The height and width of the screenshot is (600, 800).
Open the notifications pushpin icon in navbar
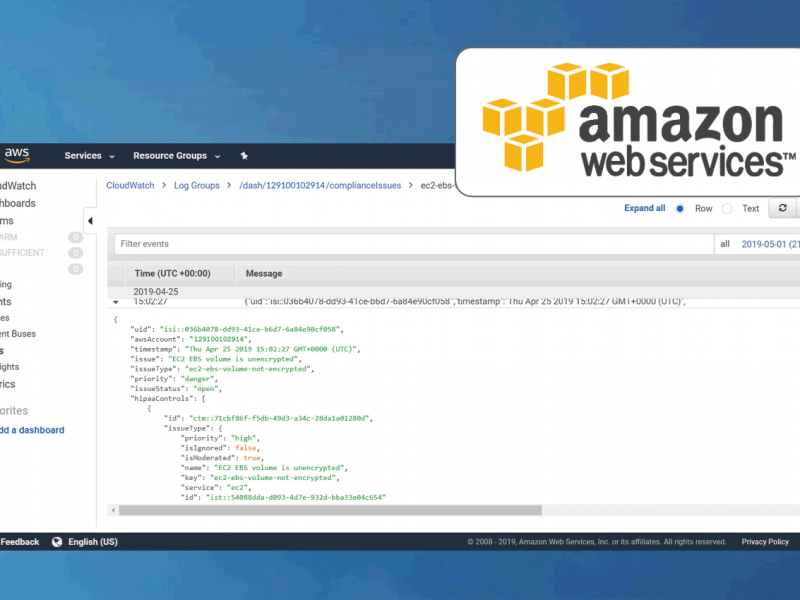tap(244, 156)
